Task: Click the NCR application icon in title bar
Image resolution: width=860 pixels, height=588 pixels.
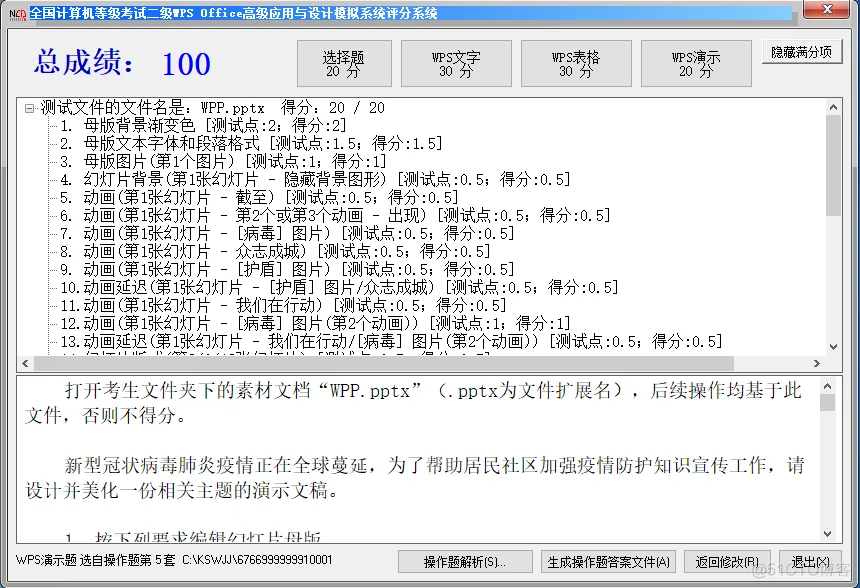Action: (x=18, y=14)
